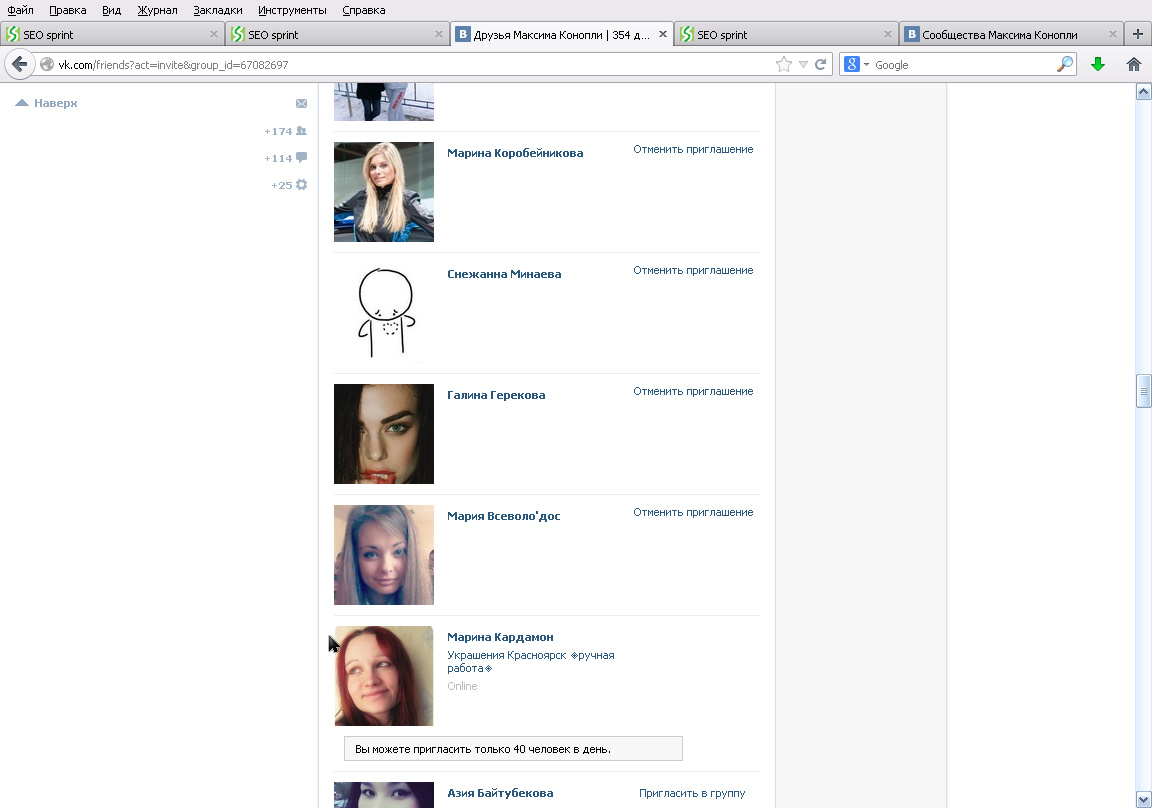Viewport: 1152px width, 808px height.
Task: Click the browser back arrow button
Action: click(20, 65)
